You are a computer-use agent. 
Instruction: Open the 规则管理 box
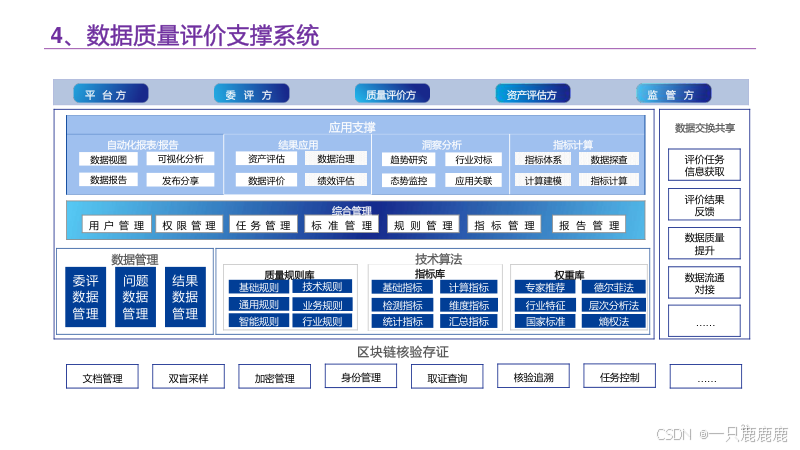[423, 225]
